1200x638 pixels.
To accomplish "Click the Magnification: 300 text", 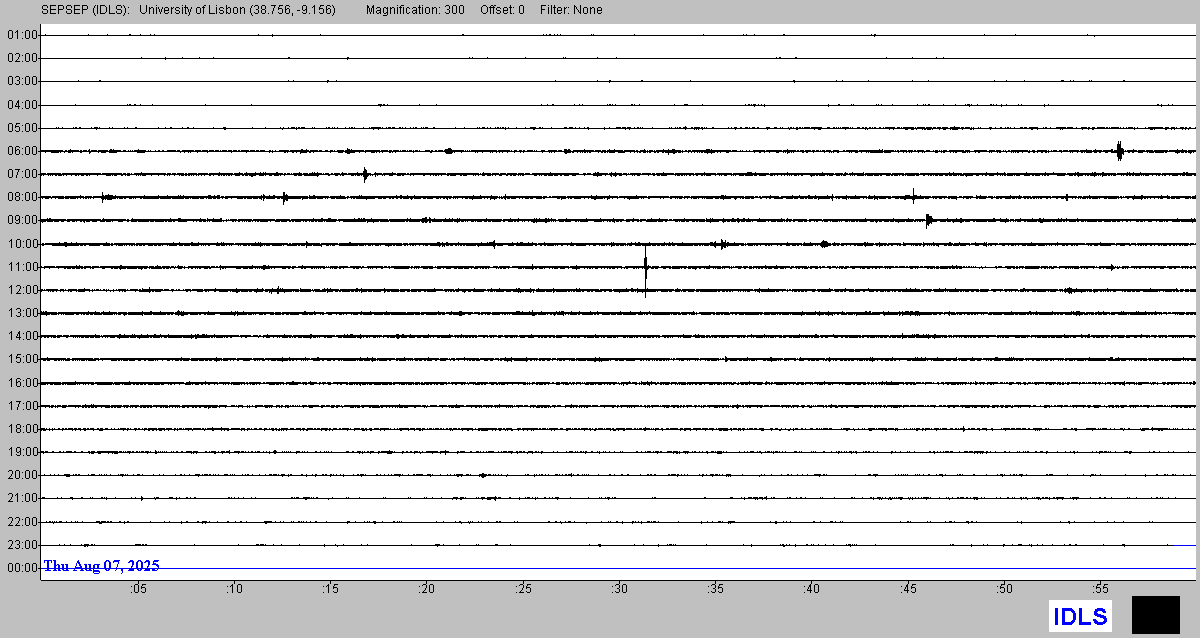I will [x=416, y=10].
